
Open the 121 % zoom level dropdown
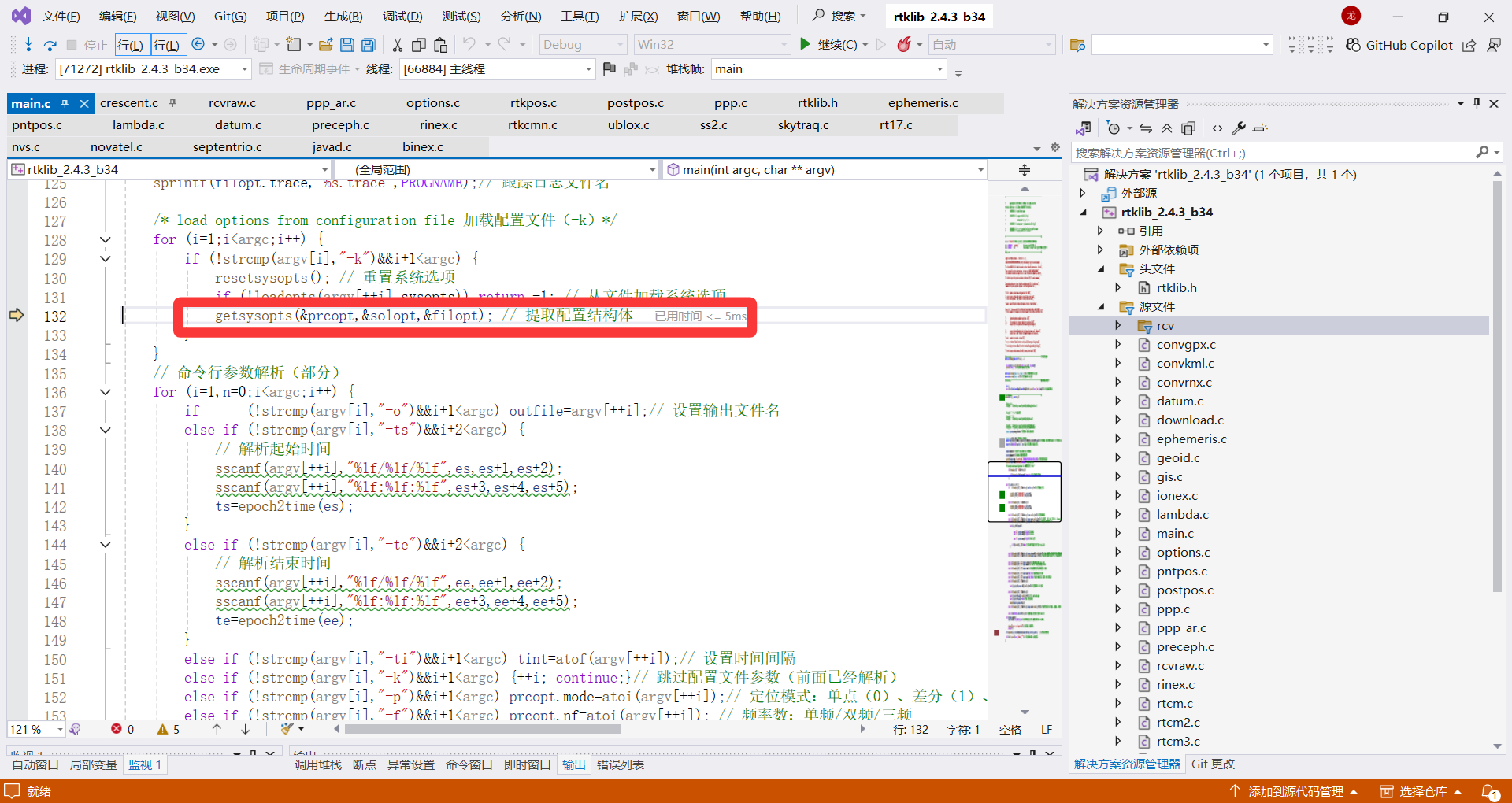tap(60, 730)
